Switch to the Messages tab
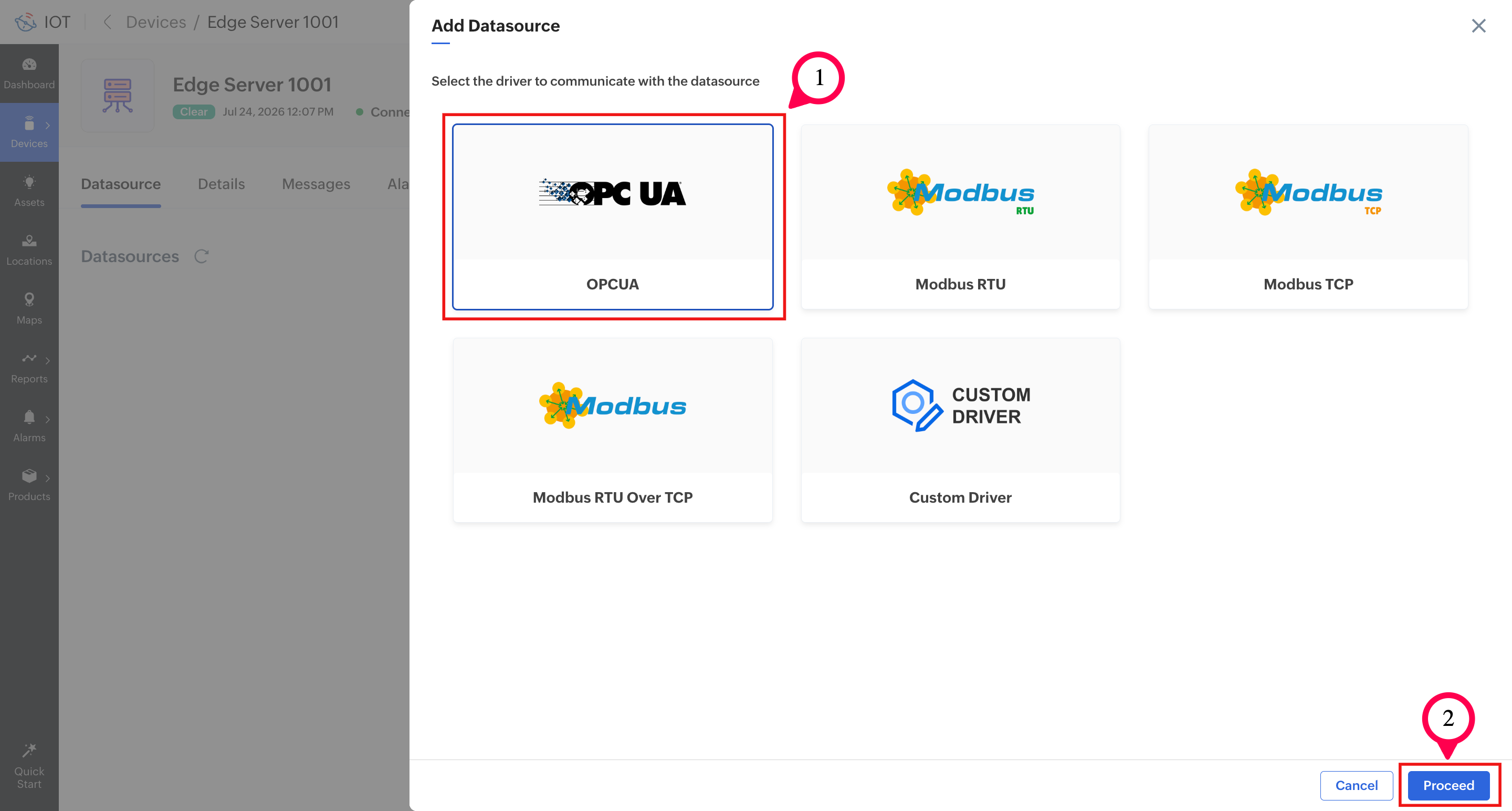Viewport: 1512px width, 811px height. tap(316, 184)
